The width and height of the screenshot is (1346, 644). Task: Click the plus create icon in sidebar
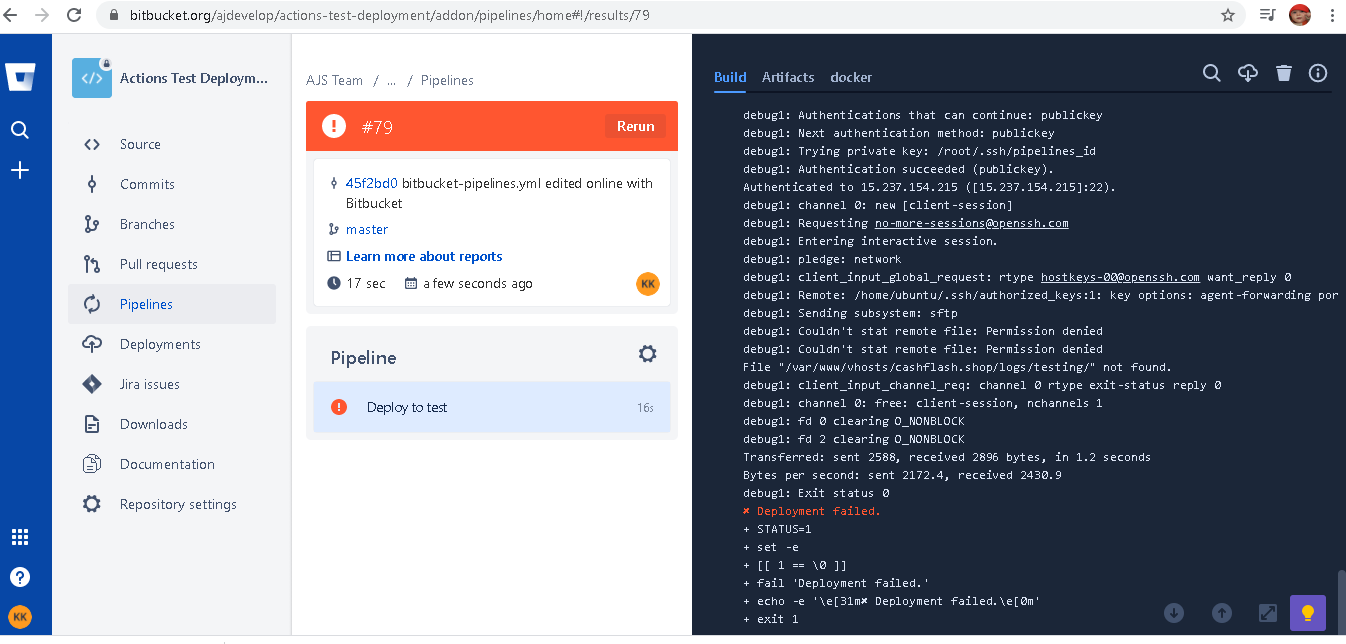pyautogui.click(x=20, y=171)
